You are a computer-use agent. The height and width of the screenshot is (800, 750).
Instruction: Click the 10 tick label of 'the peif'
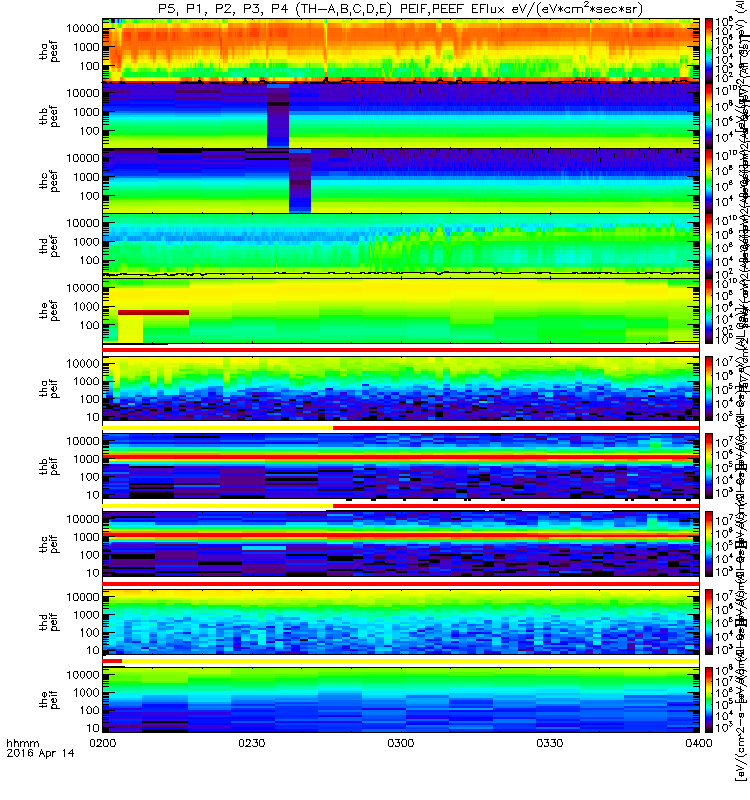click(93, 728)
